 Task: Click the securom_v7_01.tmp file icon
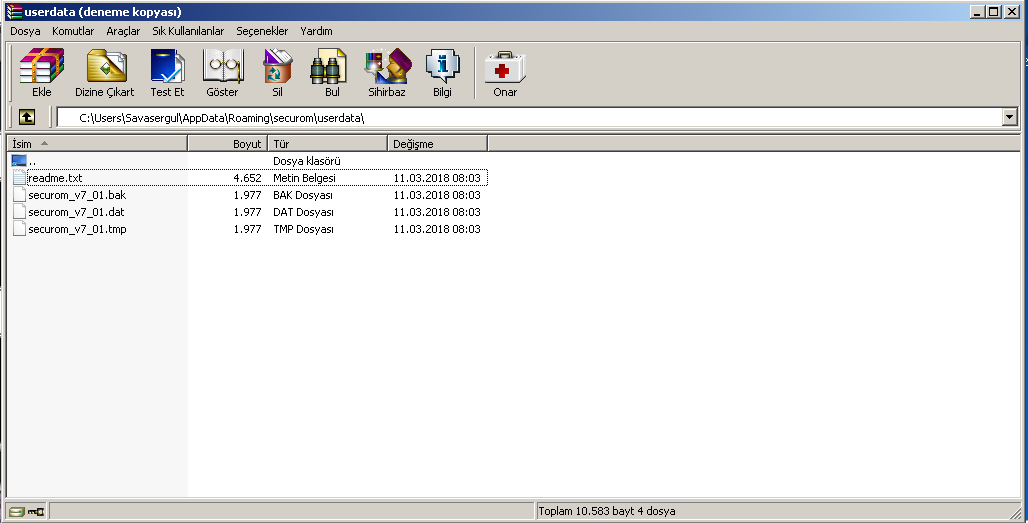pos(19,229)
